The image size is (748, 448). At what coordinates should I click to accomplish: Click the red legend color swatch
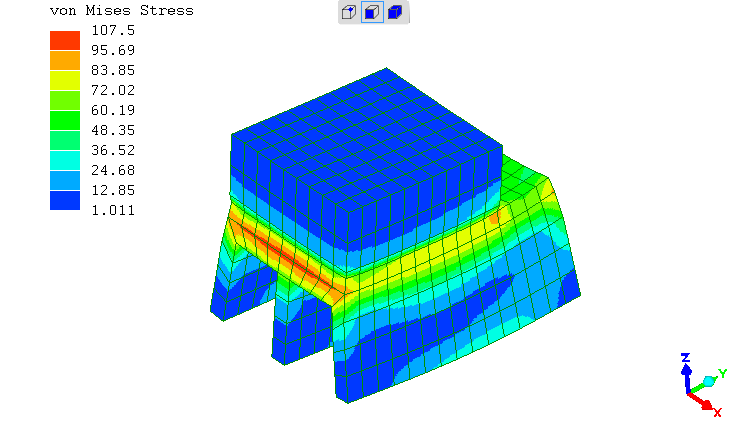65,40
